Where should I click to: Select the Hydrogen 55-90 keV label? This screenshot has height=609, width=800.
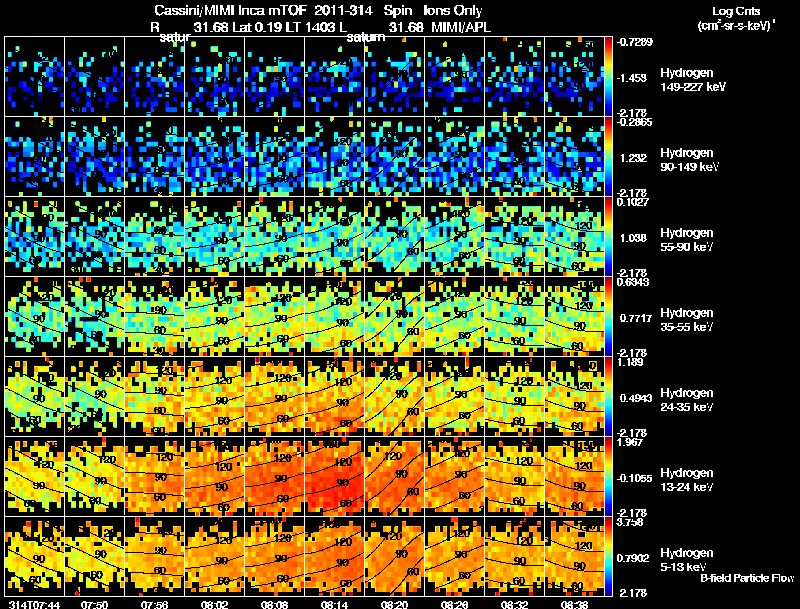point(687,240)
